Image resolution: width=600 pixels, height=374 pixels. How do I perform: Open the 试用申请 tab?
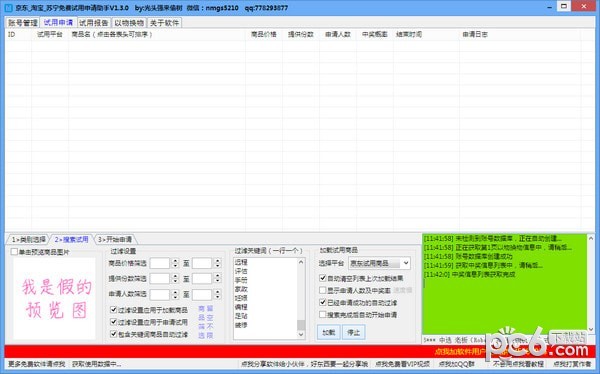(58, 23)
